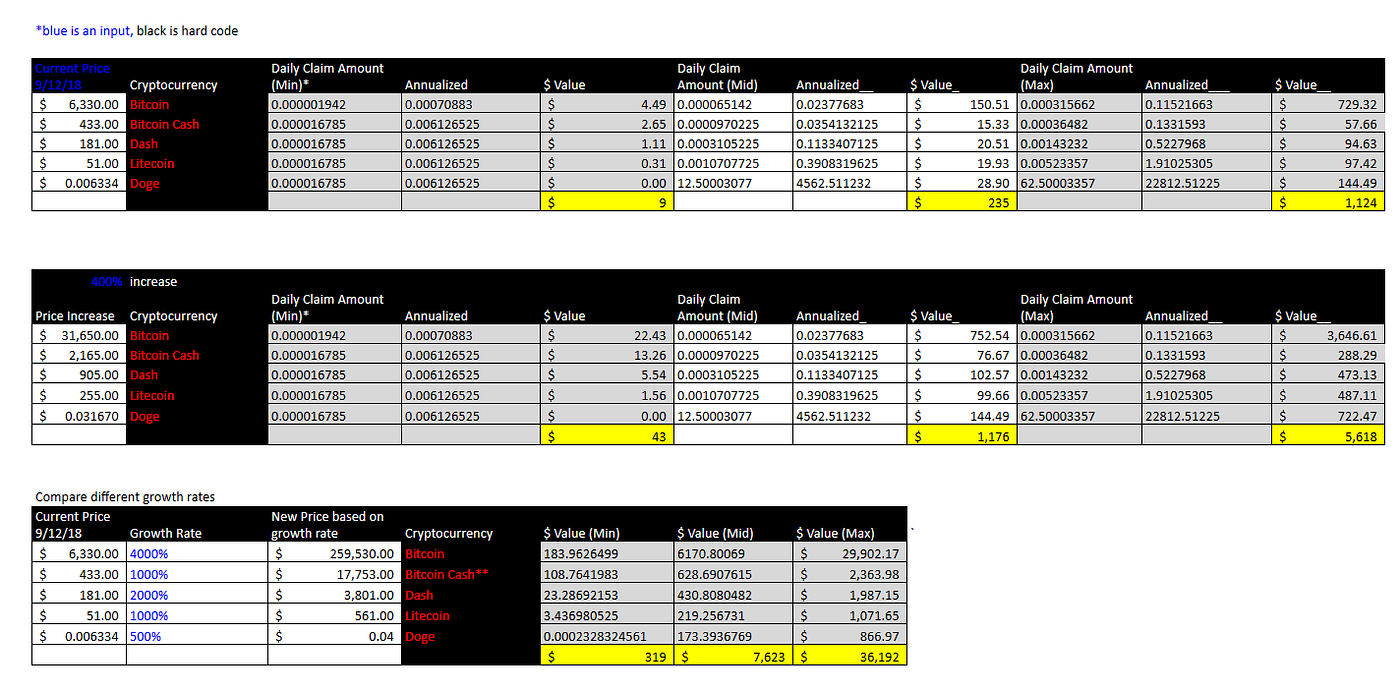Select the 'New Price based on growth rate' header
The width and height of the screenshot is (1400, 685).
pos(327,525)
